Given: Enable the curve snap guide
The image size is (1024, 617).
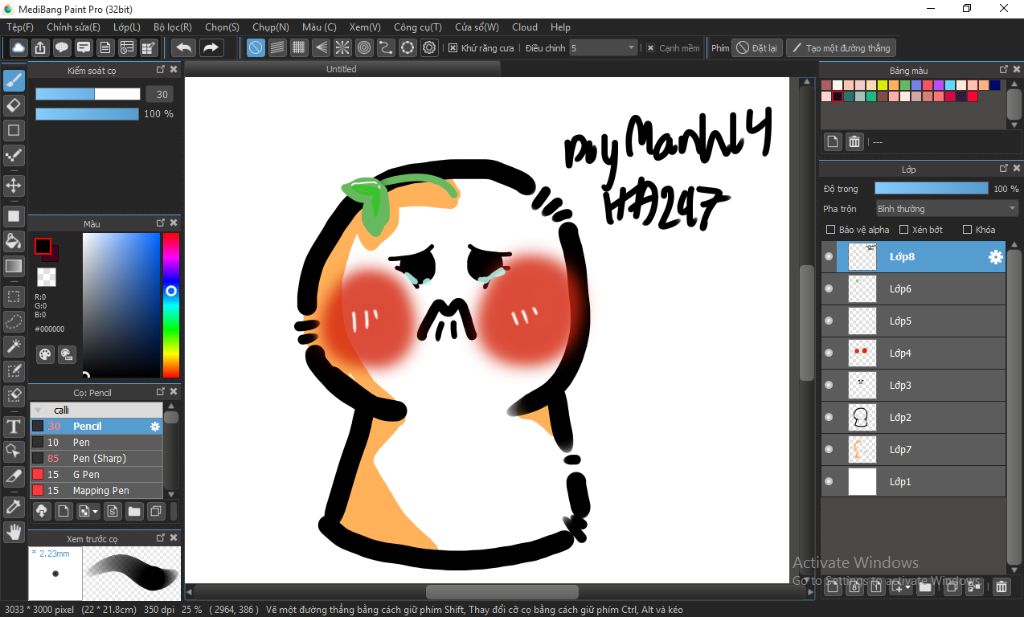Looking at the screenshot, I should (386, 48).
